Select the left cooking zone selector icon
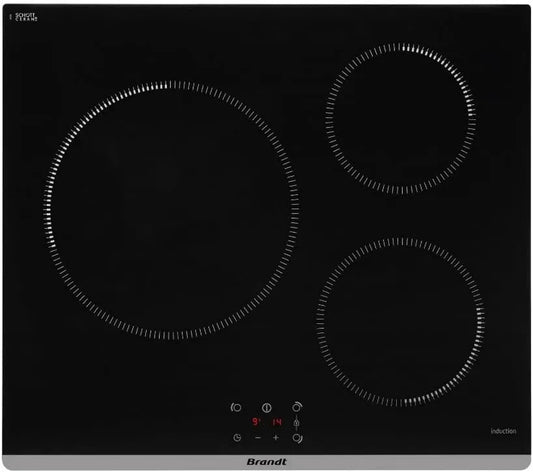 [x=236, y=407]
